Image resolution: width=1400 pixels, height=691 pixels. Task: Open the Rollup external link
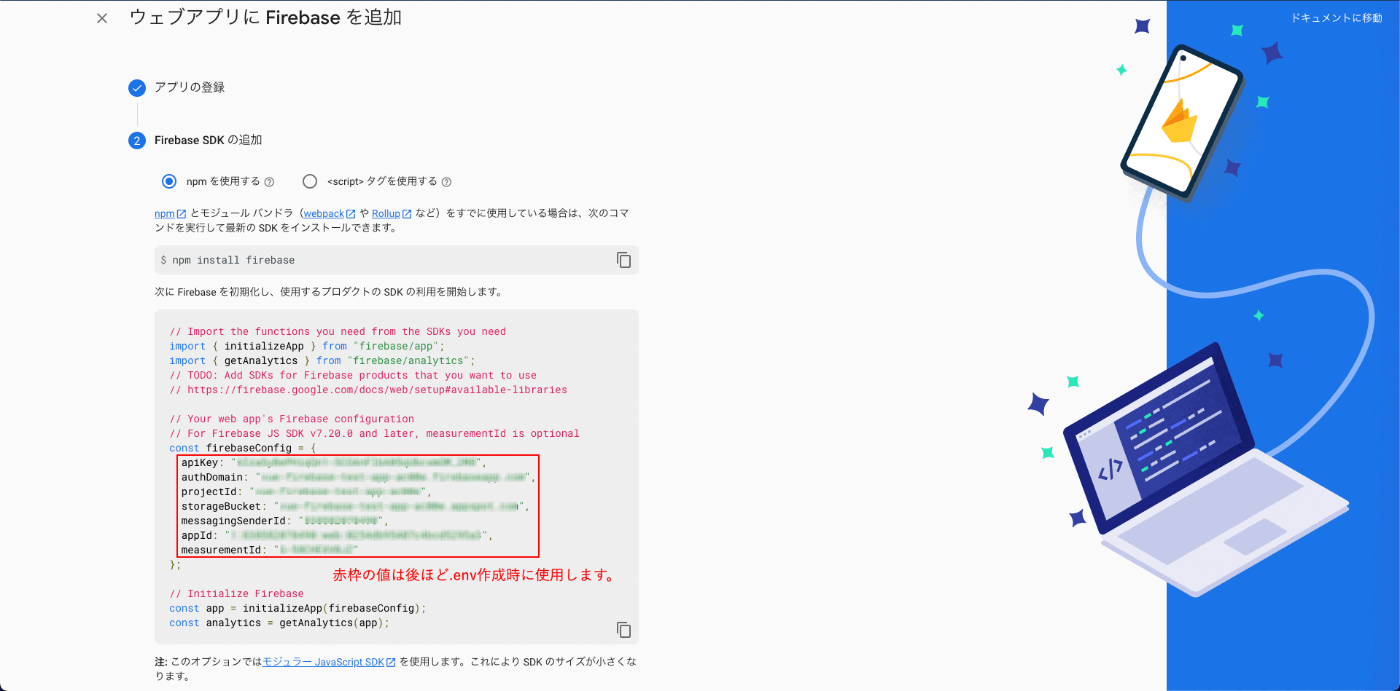[392, 214]
